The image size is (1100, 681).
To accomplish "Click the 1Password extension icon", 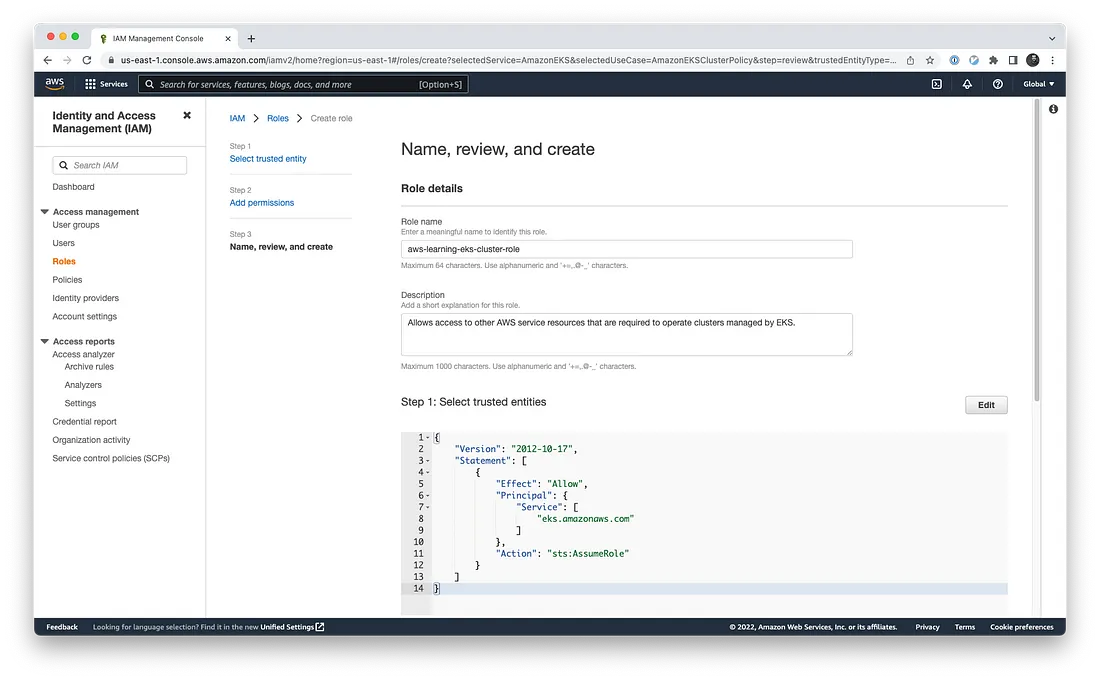I will point(954,60).
